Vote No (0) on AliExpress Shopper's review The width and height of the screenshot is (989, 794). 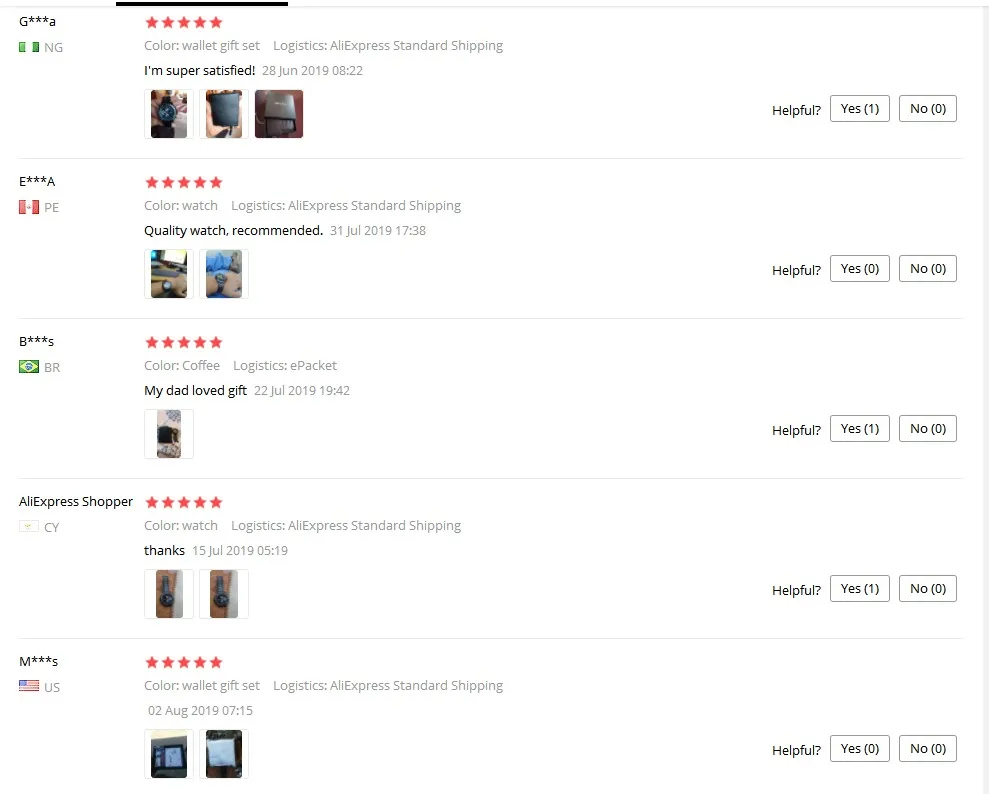(928, 588)
